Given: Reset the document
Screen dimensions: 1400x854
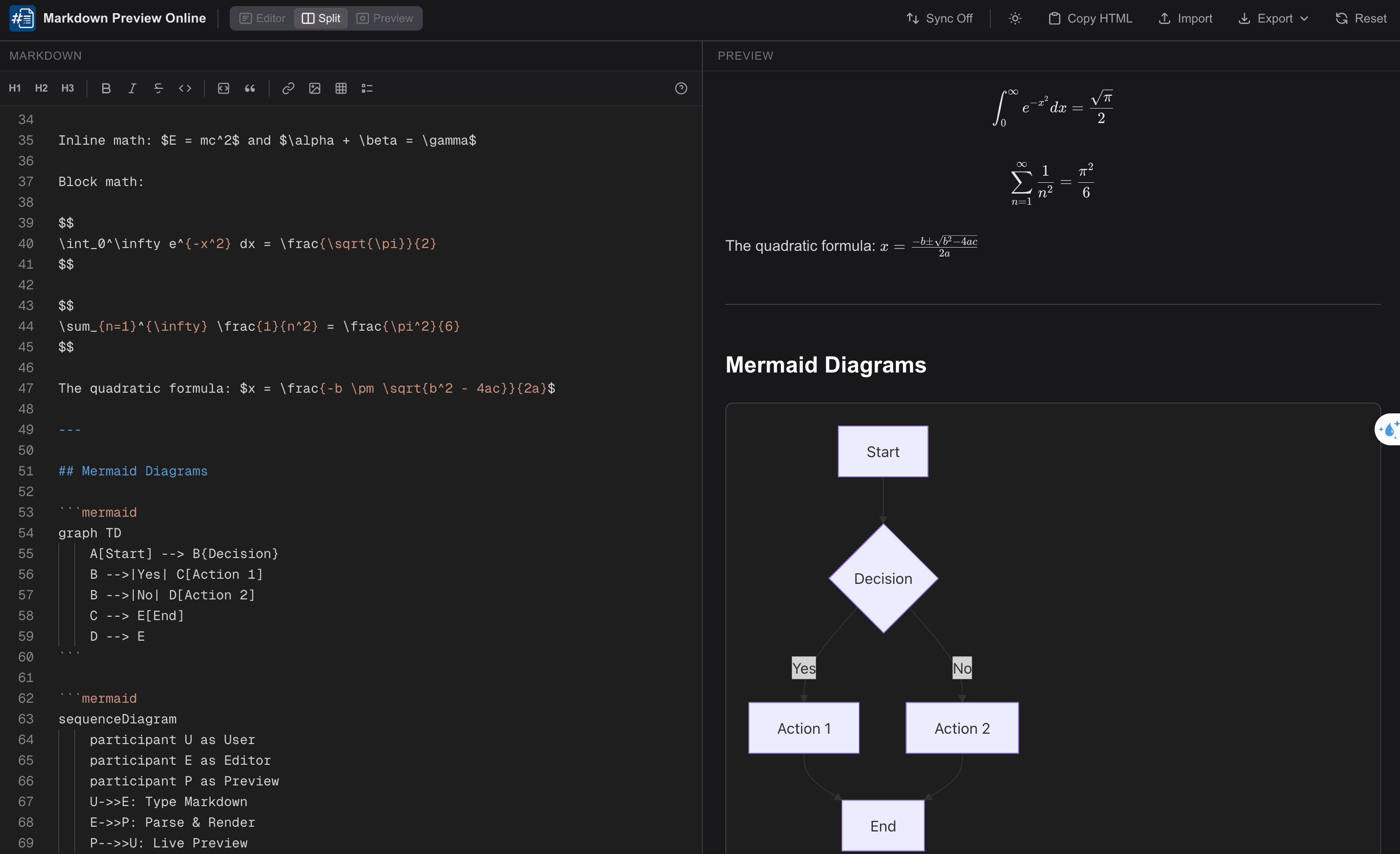Looking at the screenshot, I should point(1360,18).
